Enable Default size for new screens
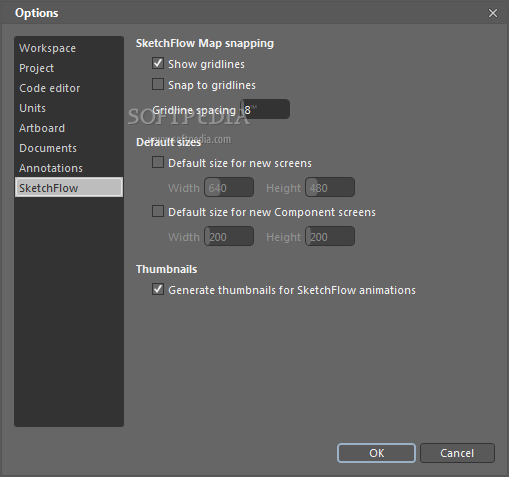This screenshot has width=509, height=477. pyautogui.click(x=158, y=163)
